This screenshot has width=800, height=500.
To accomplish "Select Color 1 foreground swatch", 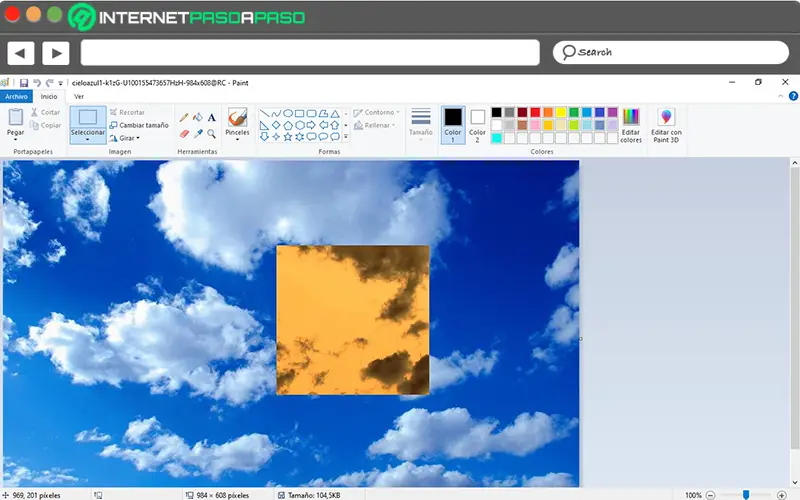I will pos(453,125).
